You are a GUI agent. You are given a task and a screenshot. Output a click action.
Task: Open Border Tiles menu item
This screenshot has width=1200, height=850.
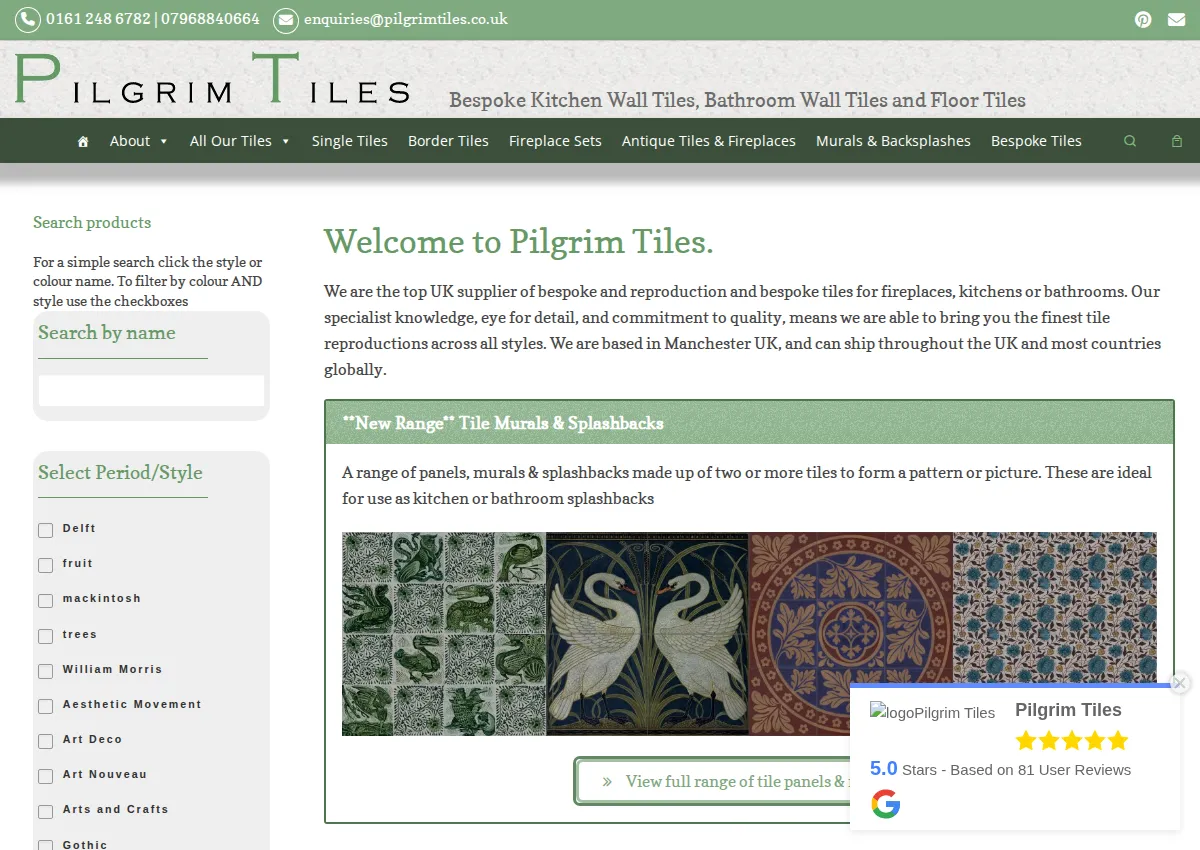tap(448, 141)
